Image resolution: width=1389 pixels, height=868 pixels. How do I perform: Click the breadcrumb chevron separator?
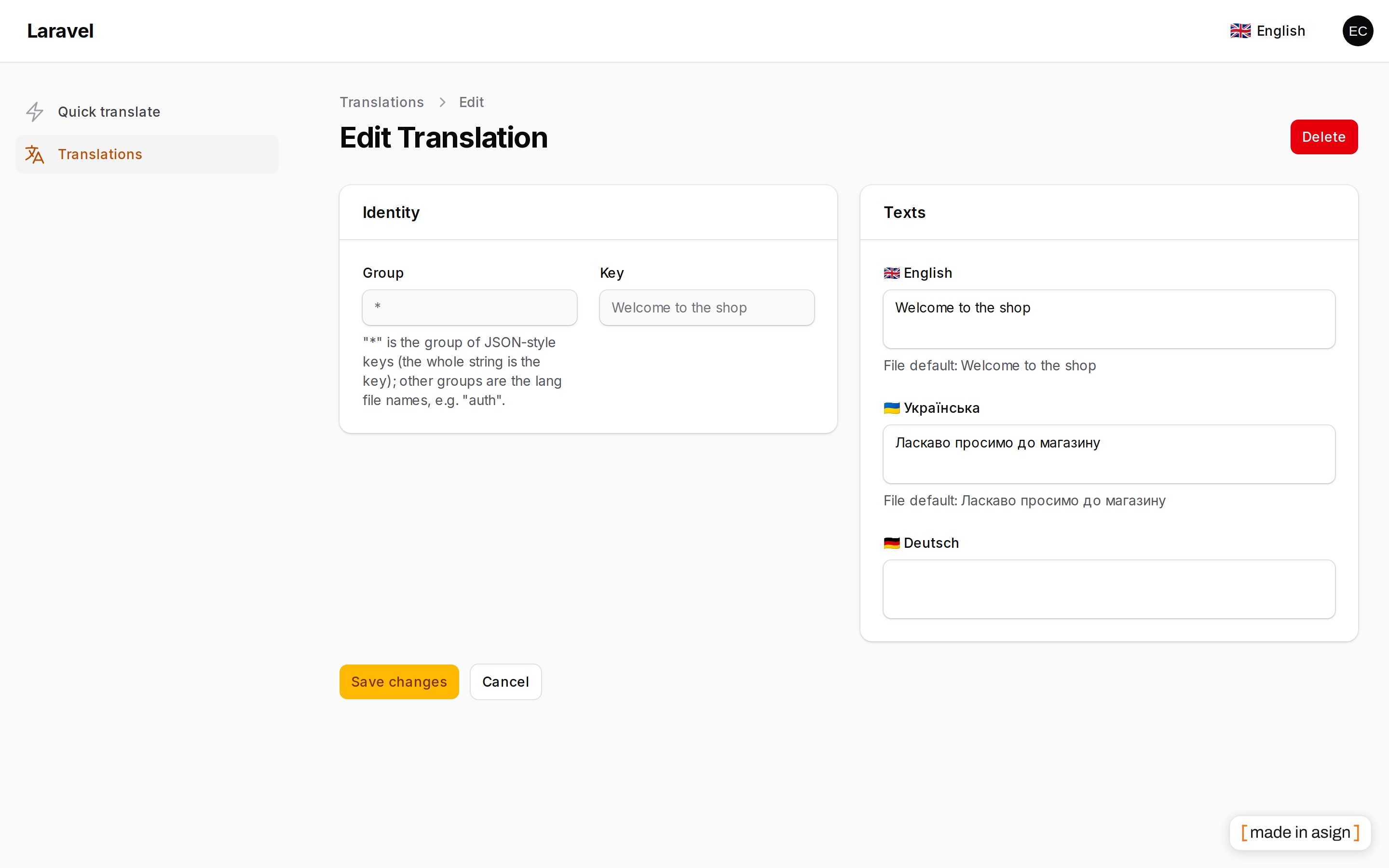point(442,102)
